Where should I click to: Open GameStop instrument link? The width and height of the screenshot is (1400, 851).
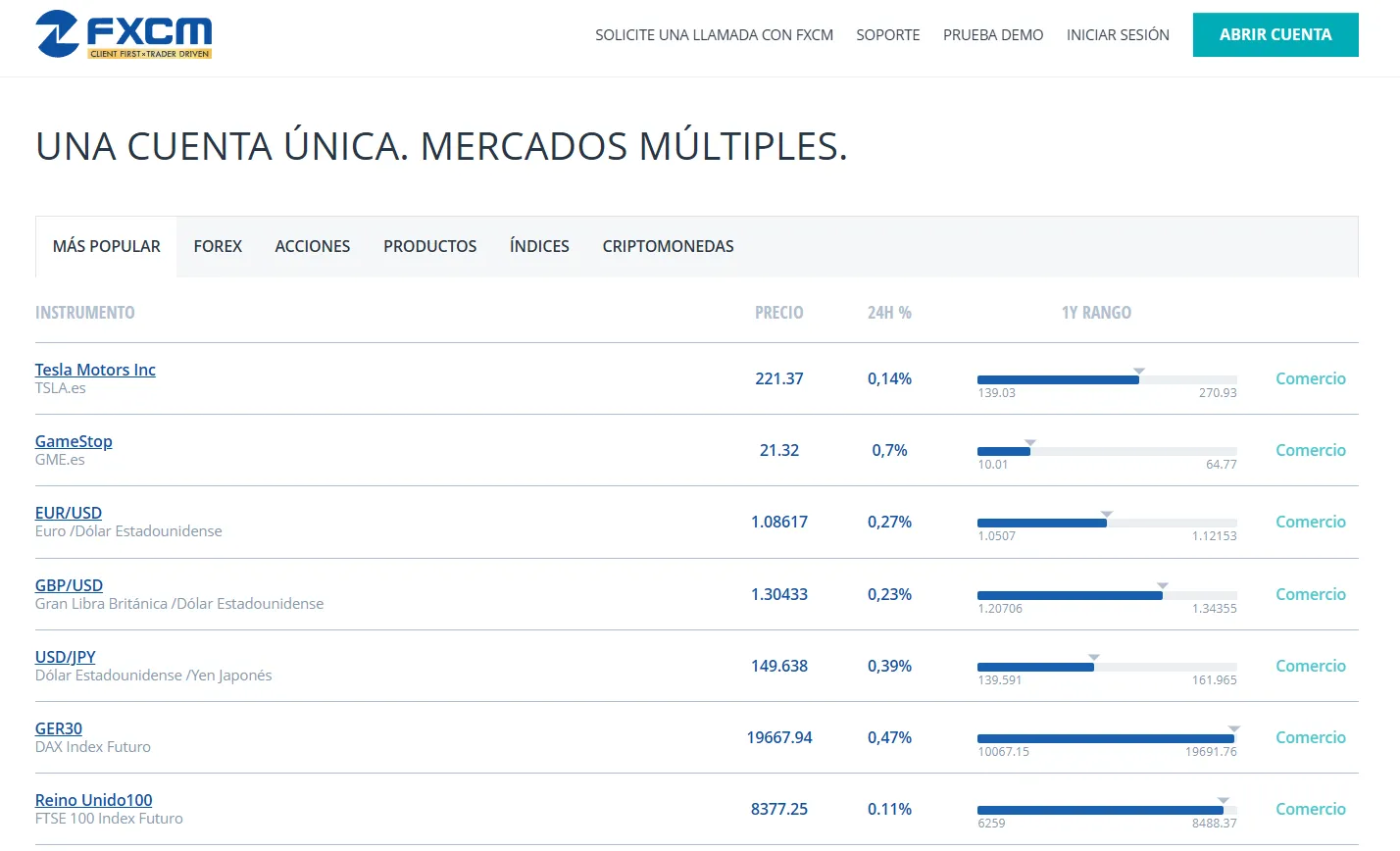tap(74, 441)
